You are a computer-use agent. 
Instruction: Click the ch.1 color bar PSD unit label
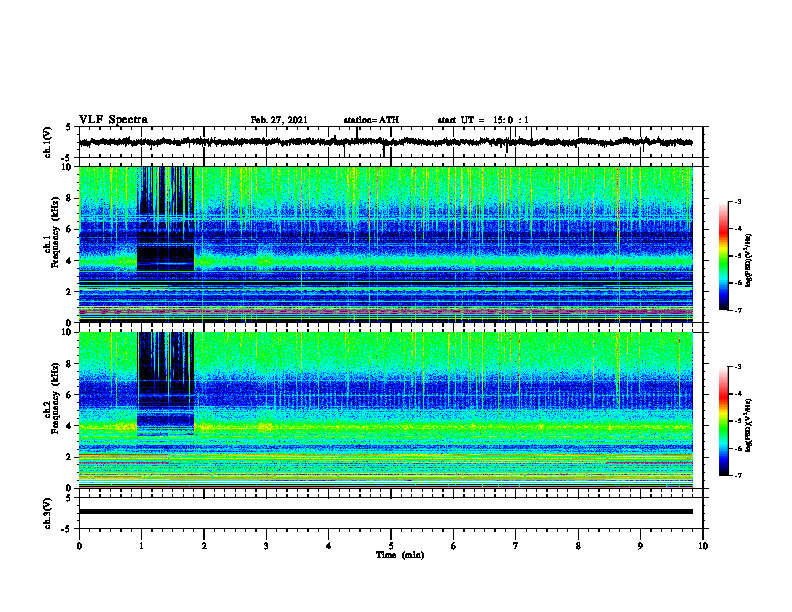(749, 260)
